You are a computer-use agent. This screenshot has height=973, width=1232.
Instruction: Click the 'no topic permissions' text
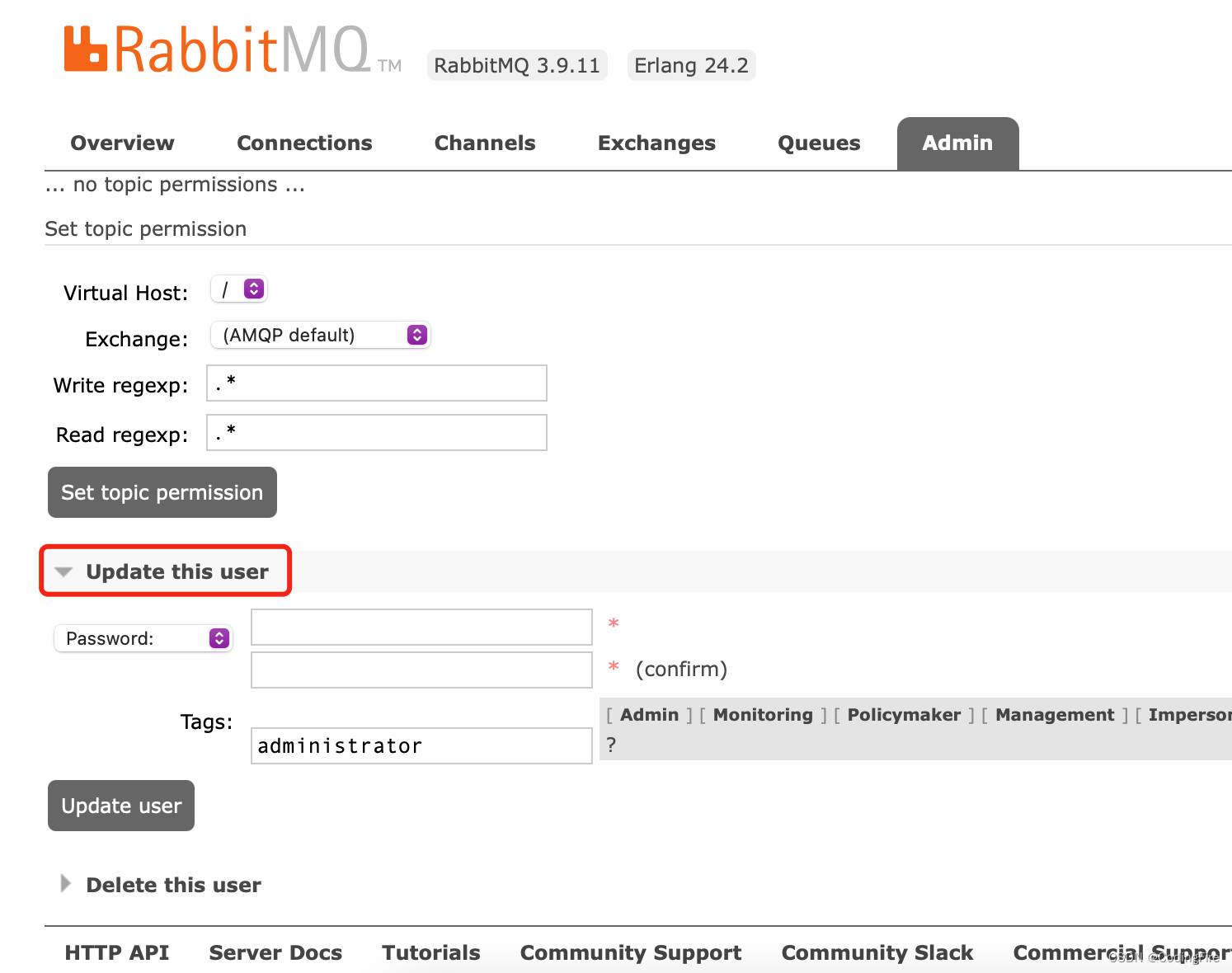click(176, 185)
